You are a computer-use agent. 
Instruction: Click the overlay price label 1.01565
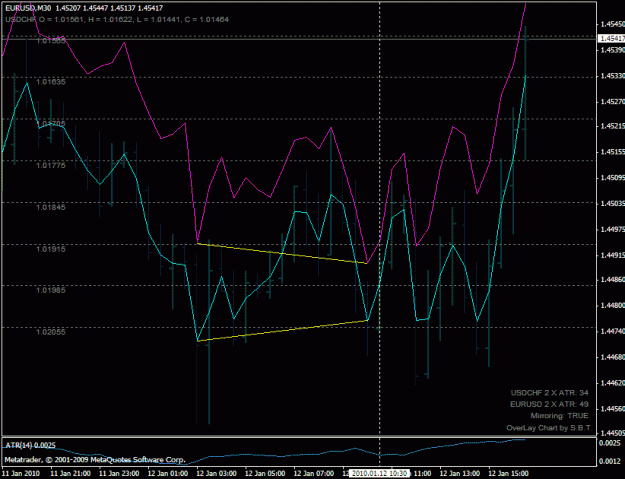51,40
